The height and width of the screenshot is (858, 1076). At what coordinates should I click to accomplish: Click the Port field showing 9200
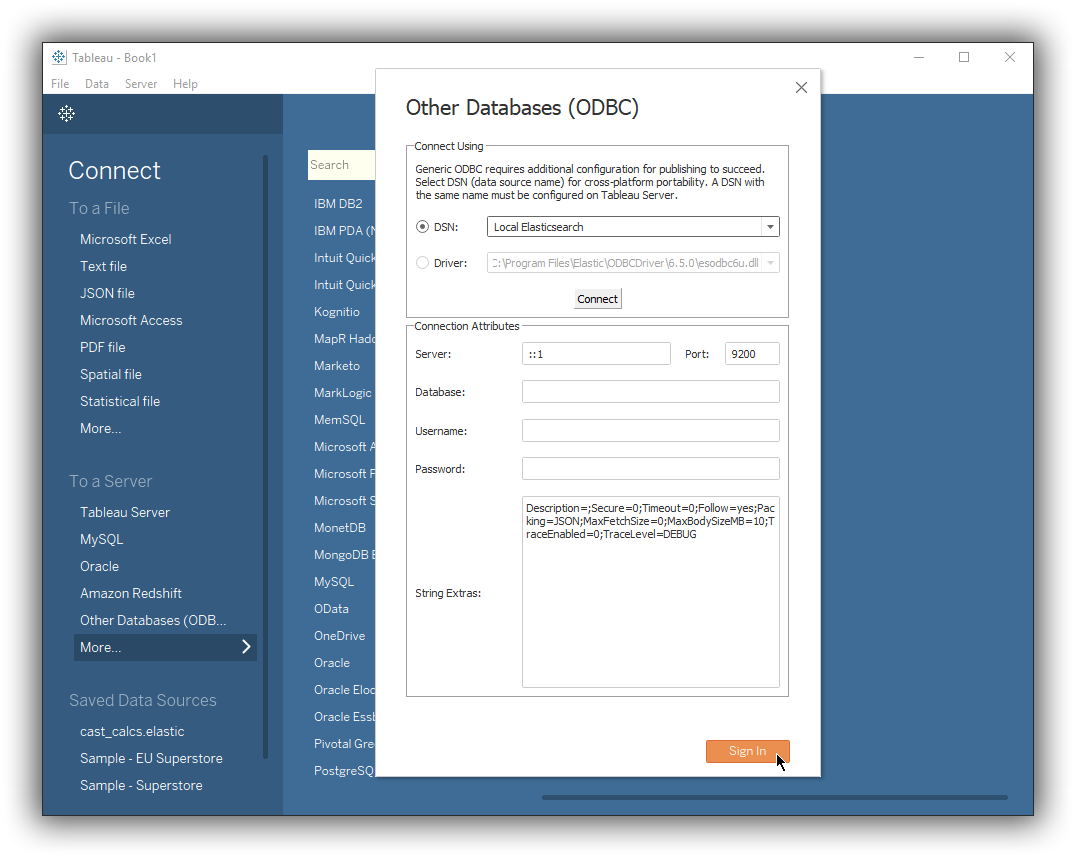pyautogui.click(x=751, y=353)
